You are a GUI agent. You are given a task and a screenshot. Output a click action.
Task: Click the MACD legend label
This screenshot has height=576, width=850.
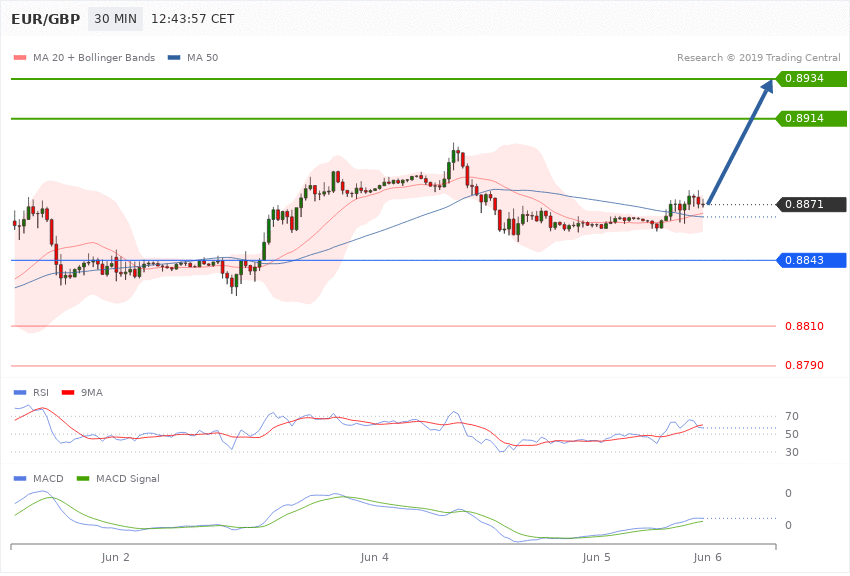(x=48, y=478)
